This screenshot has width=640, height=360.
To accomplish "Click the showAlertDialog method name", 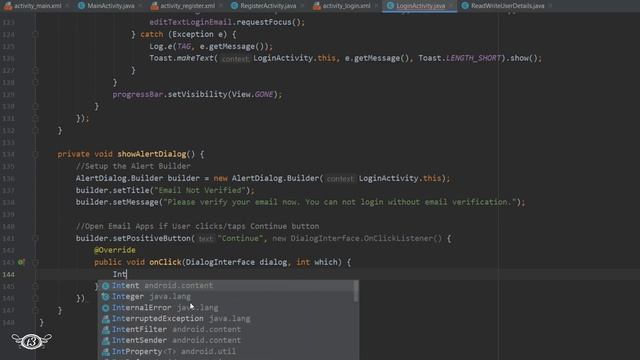I will tap(151, 154).
